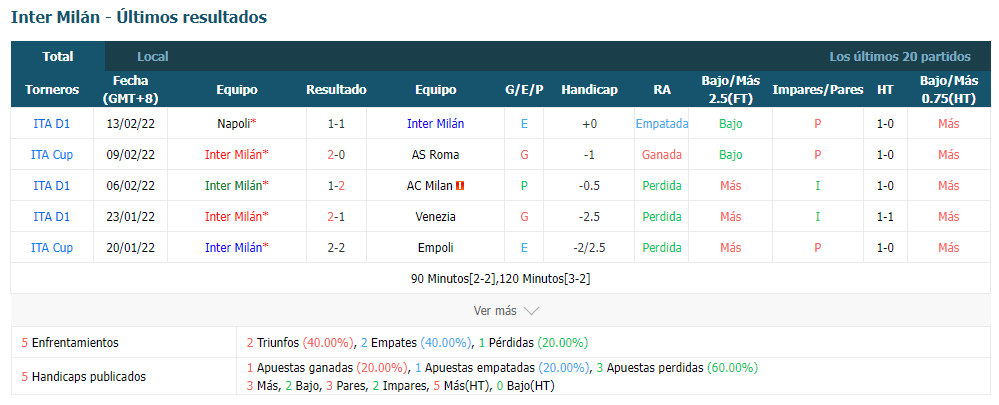
Task: Open Los últimos 20 partidos selector
Action: (x=900, y=57)
